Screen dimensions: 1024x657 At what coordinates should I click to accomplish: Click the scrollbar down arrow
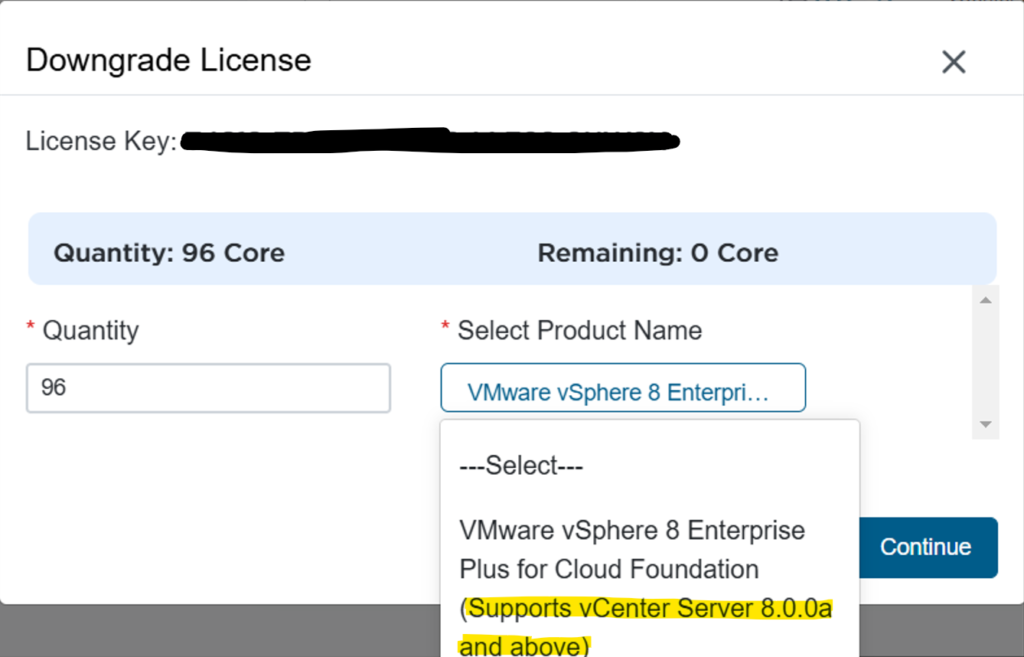coord(985,425)
